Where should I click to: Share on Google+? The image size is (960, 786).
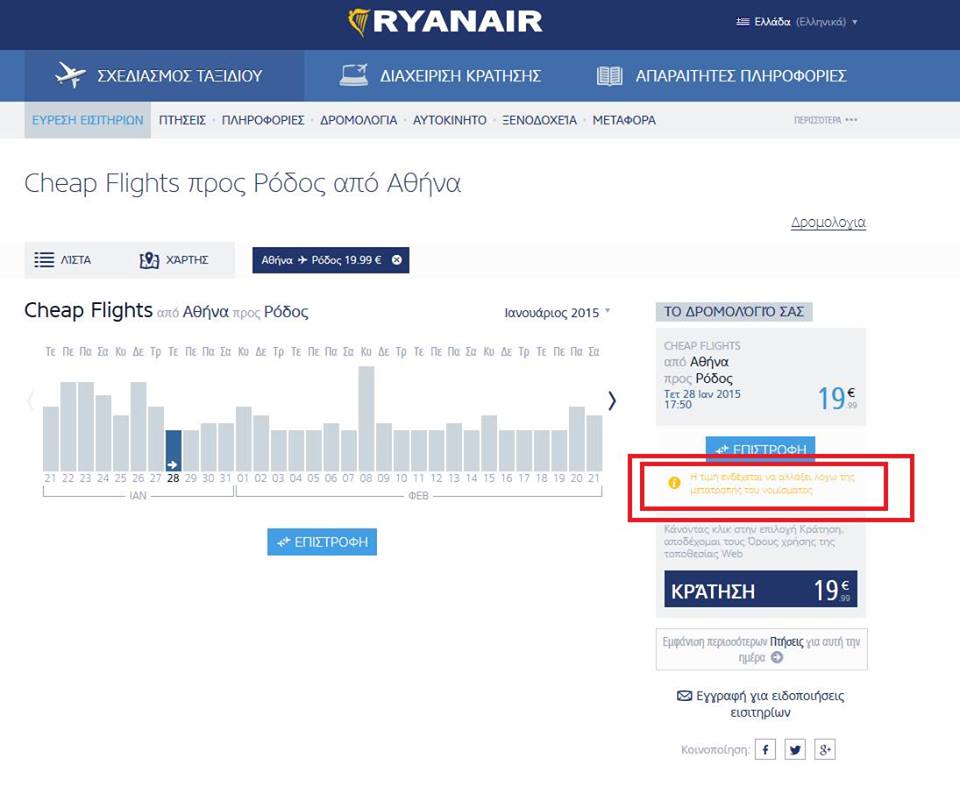pos(825,749)
